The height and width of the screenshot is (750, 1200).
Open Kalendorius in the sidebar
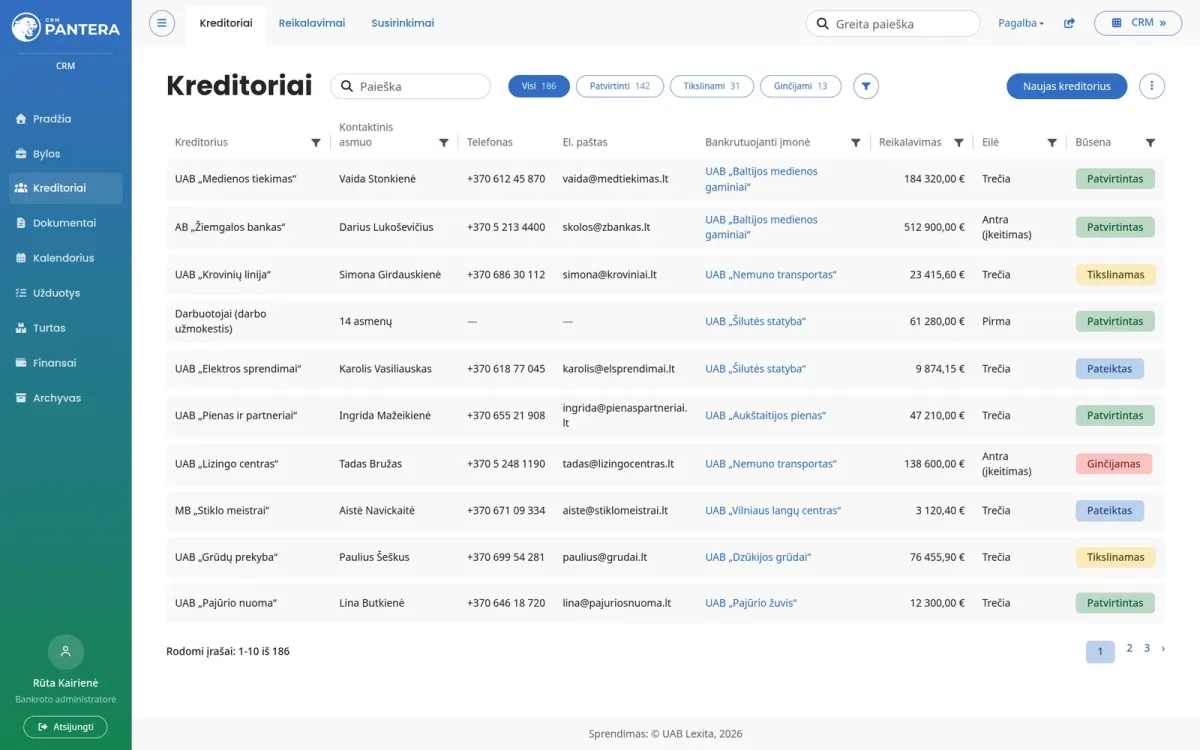coord(66,258)
